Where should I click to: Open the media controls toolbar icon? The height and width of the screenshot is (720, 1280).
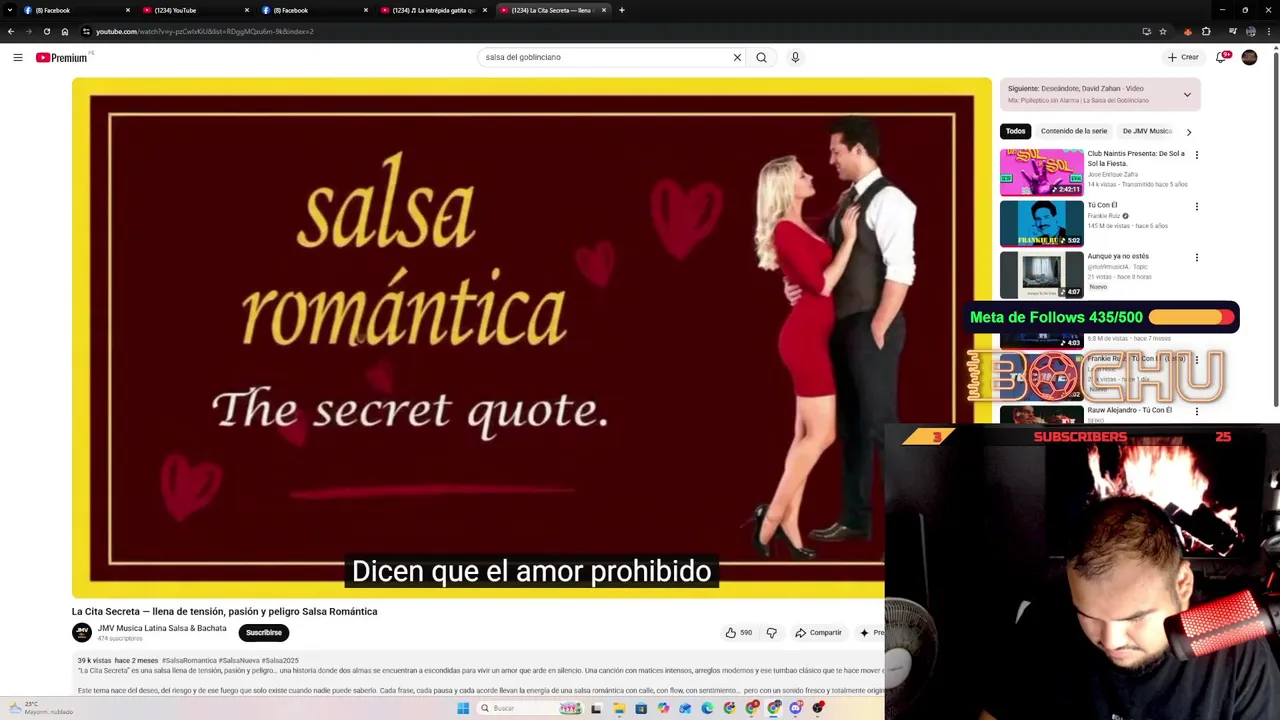coord(1232,31)
